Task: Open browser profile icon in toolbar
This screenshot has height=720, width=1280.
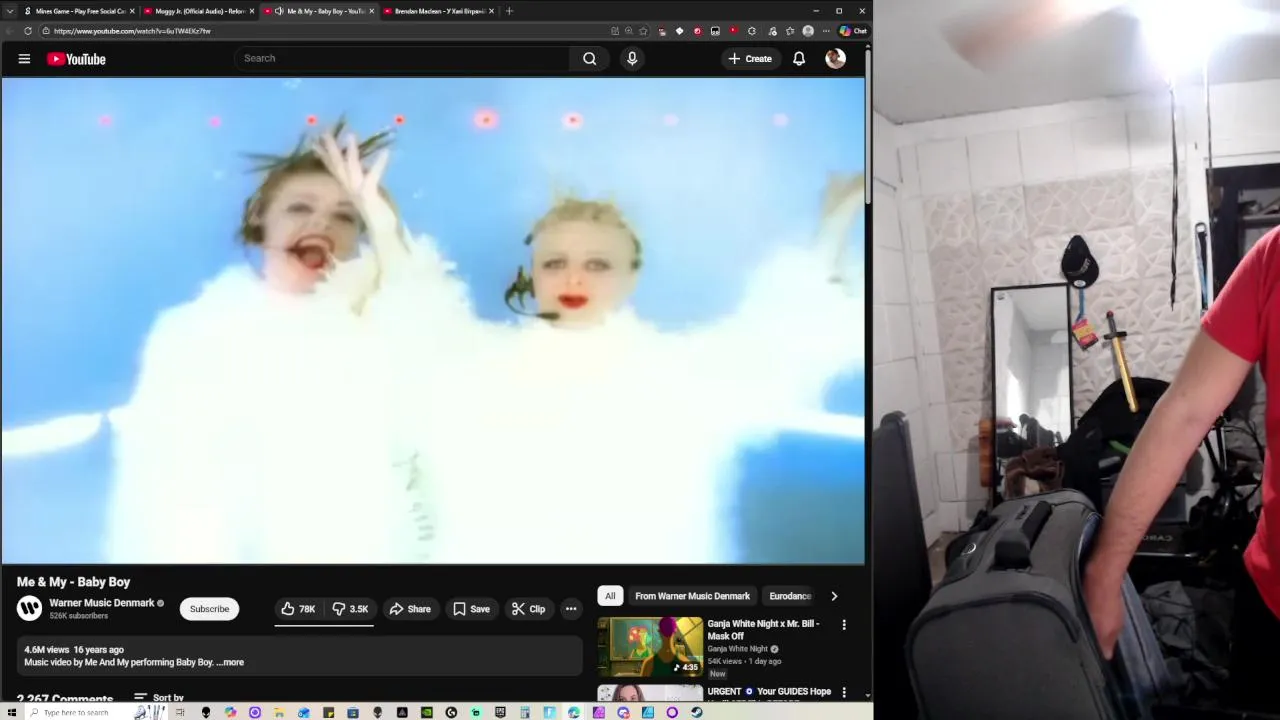Action: coord(808,31)
